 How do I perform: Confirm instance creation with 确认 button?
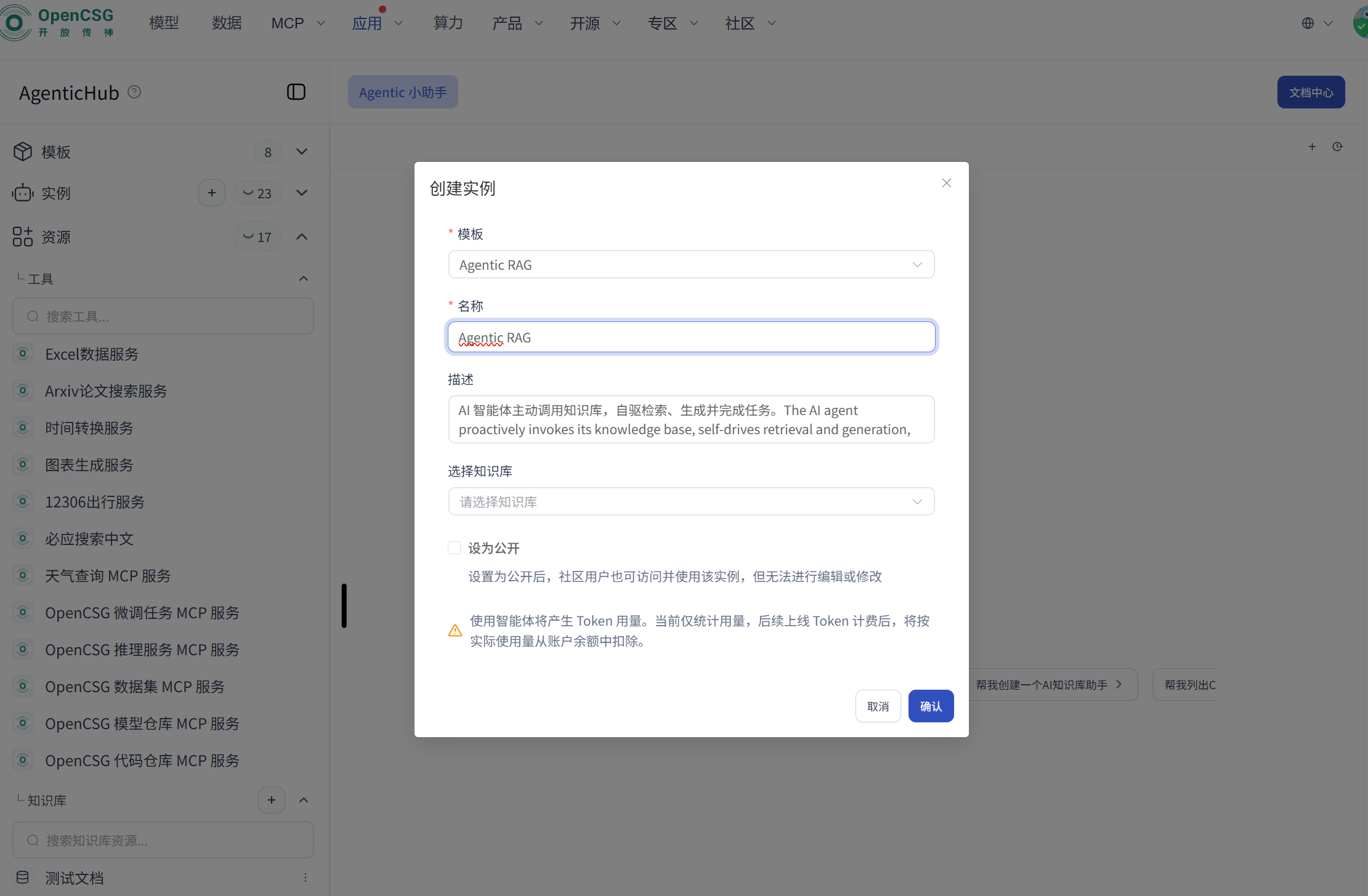pos(931,706)
